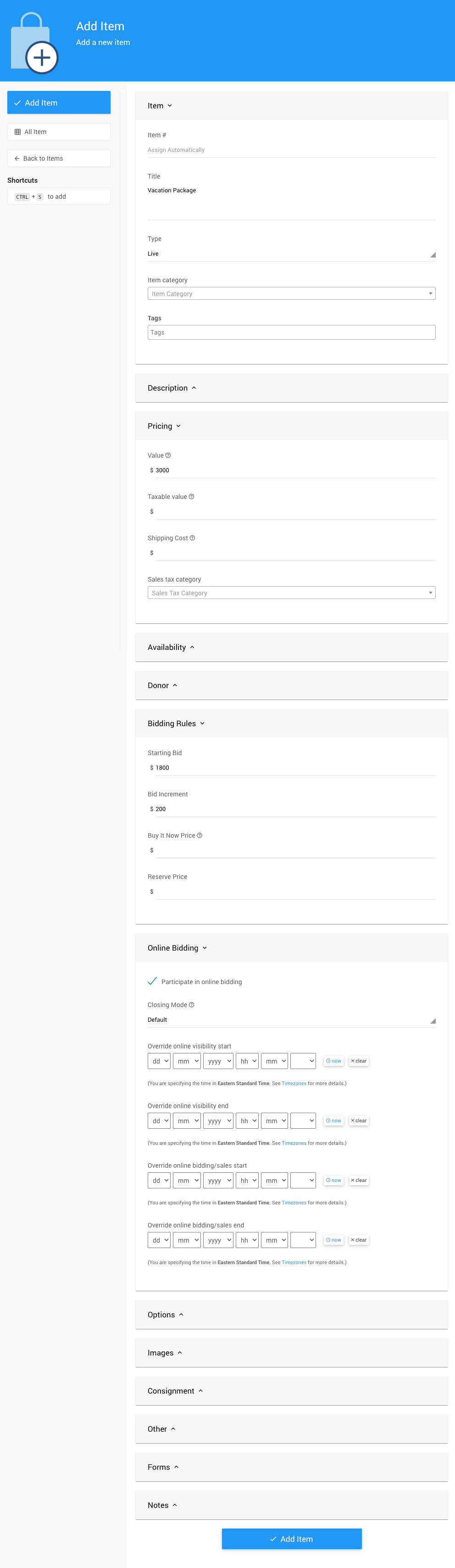The width and height of the screenshot is (455, 1568).
Task: Click the Value help question mark icon
Action: tap(168, 455)
